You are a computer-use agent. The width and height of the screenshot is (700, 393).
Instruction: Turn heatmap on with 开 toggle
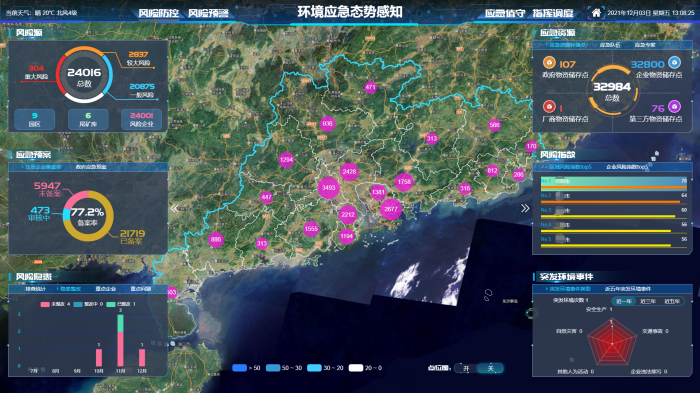click(466, 368)
